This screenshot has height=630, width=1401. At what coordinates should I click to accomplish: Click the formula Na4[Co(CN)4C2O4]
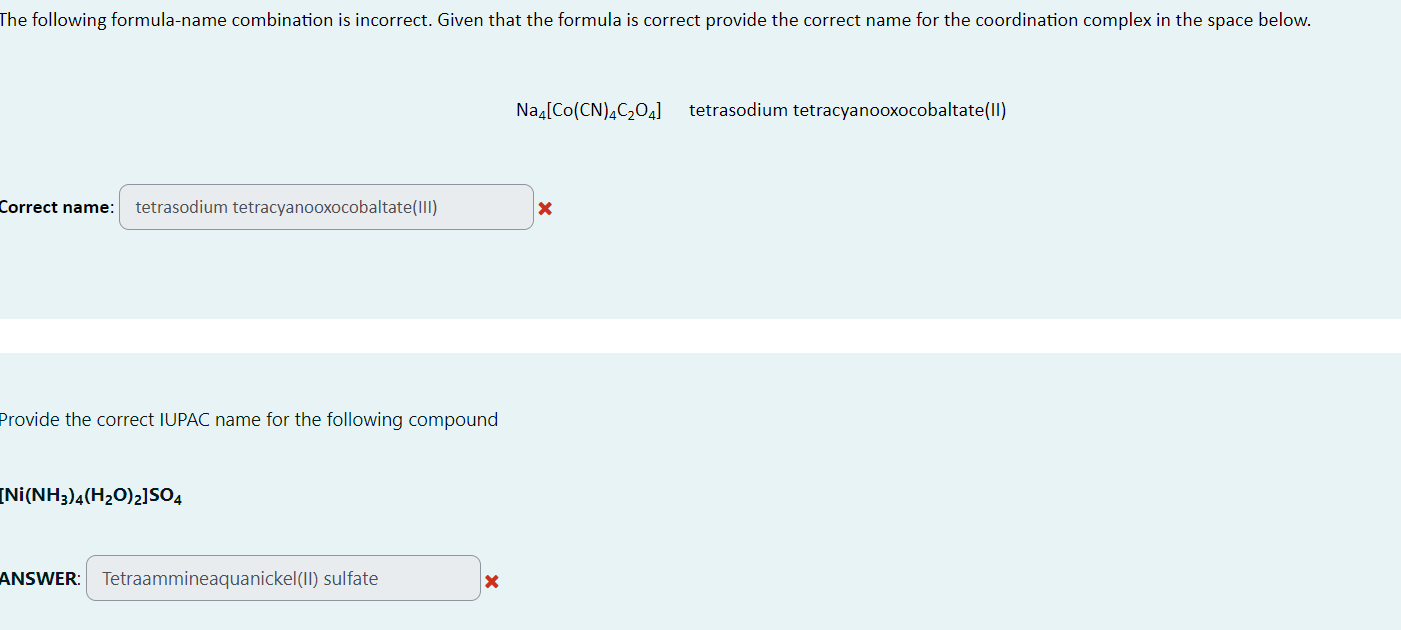coord(588,109)
